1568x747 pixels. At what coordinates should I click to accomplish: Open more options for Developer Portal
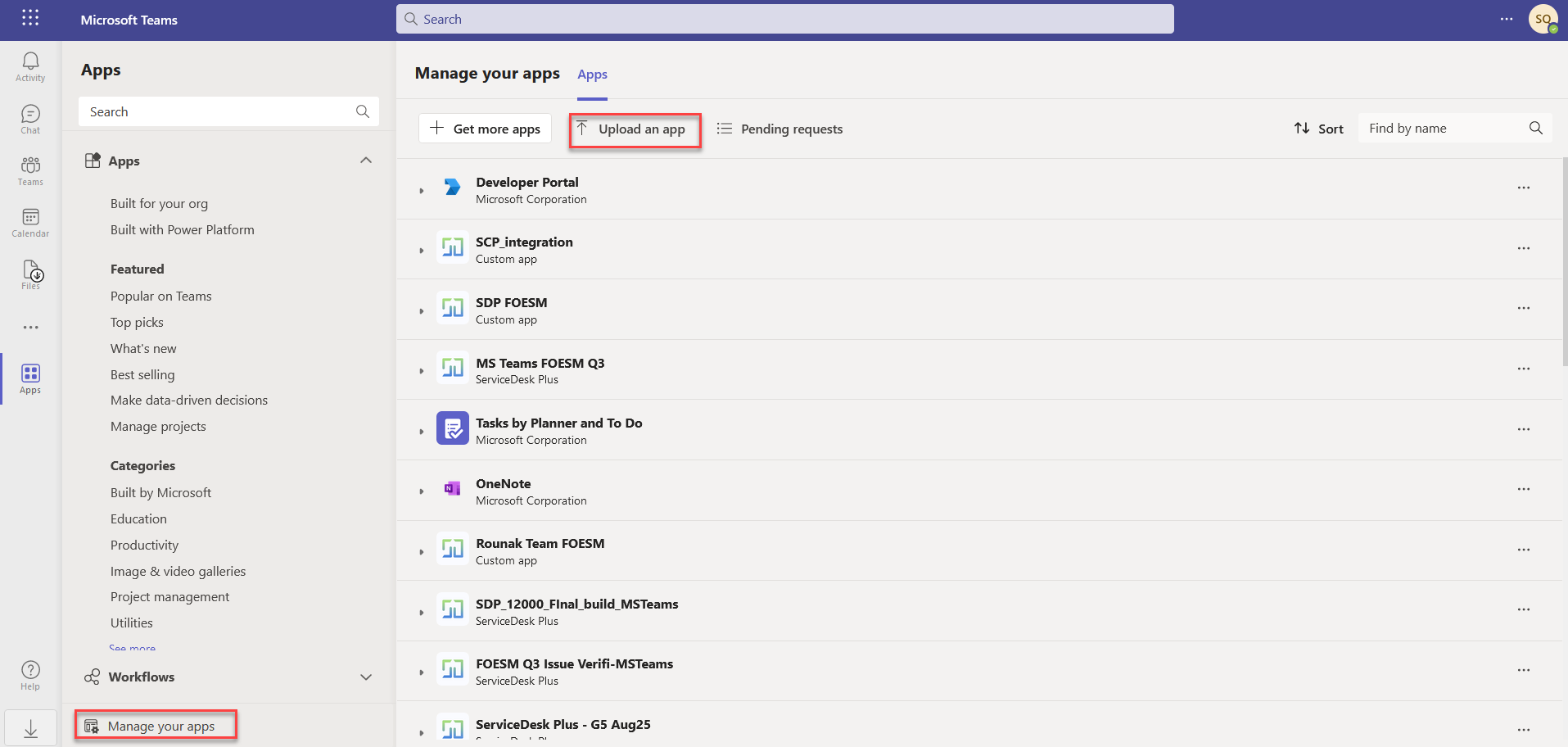click(x=1523, y=188)
